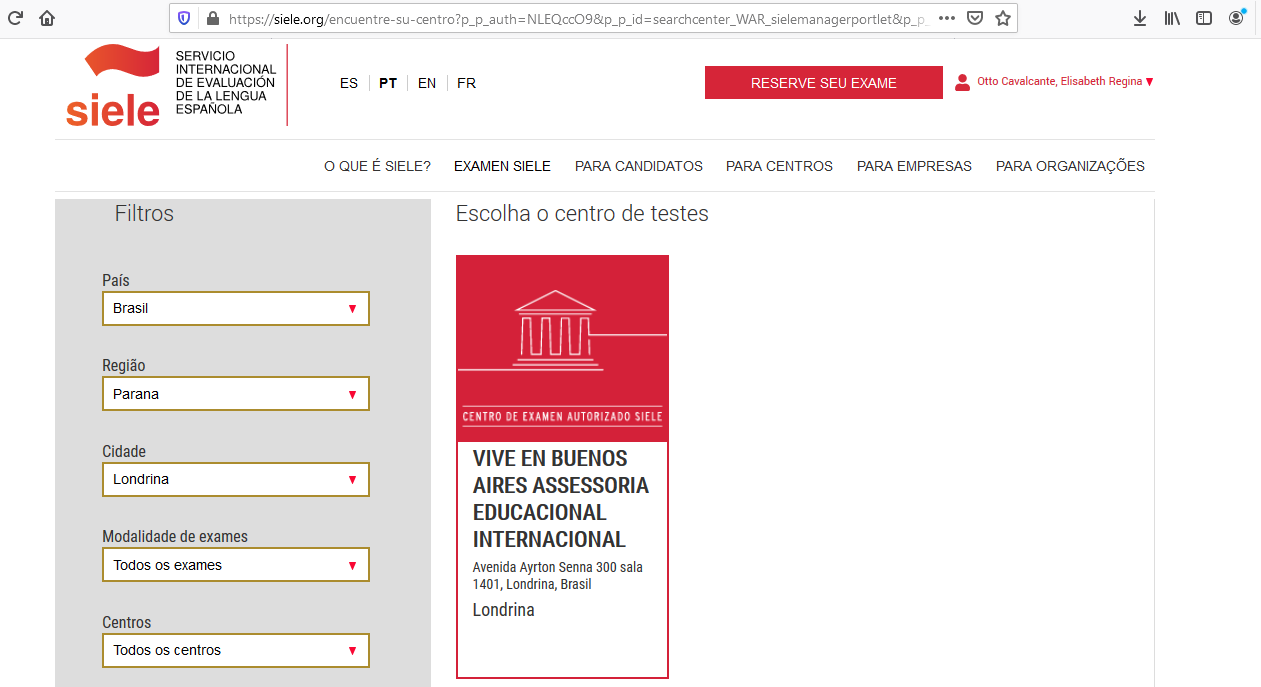
Task: Open the Modalidade de exames dropdown
Action: [236, 565]
